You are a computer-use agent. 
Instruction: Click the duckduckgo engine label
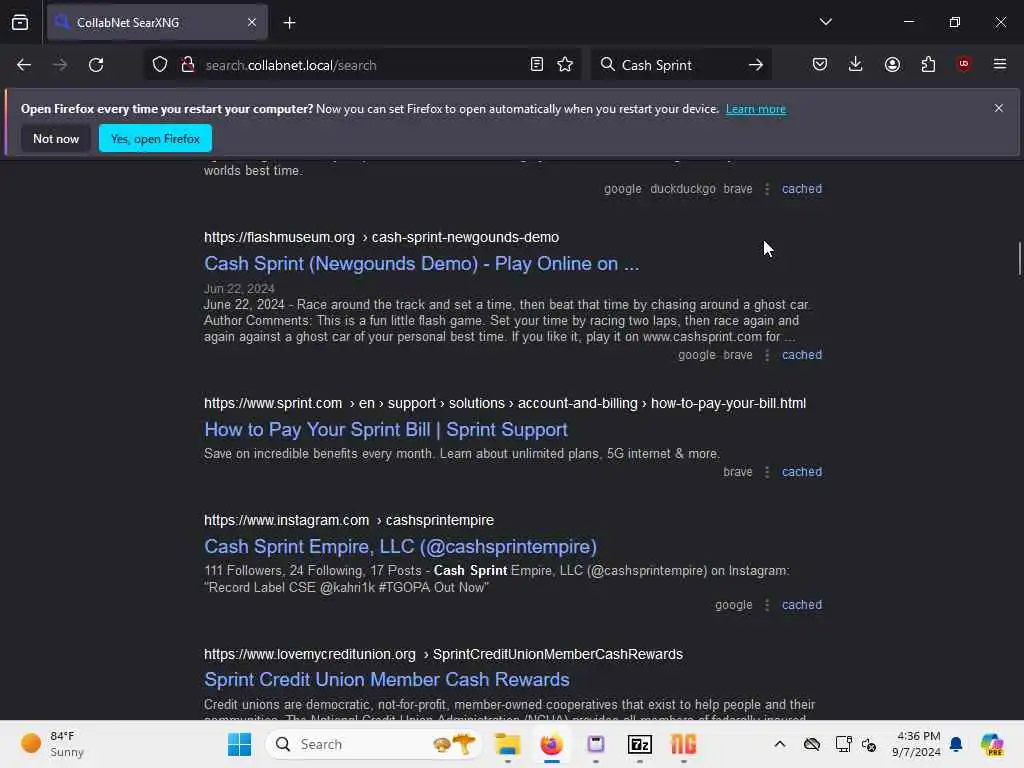[x=682, y=189]
